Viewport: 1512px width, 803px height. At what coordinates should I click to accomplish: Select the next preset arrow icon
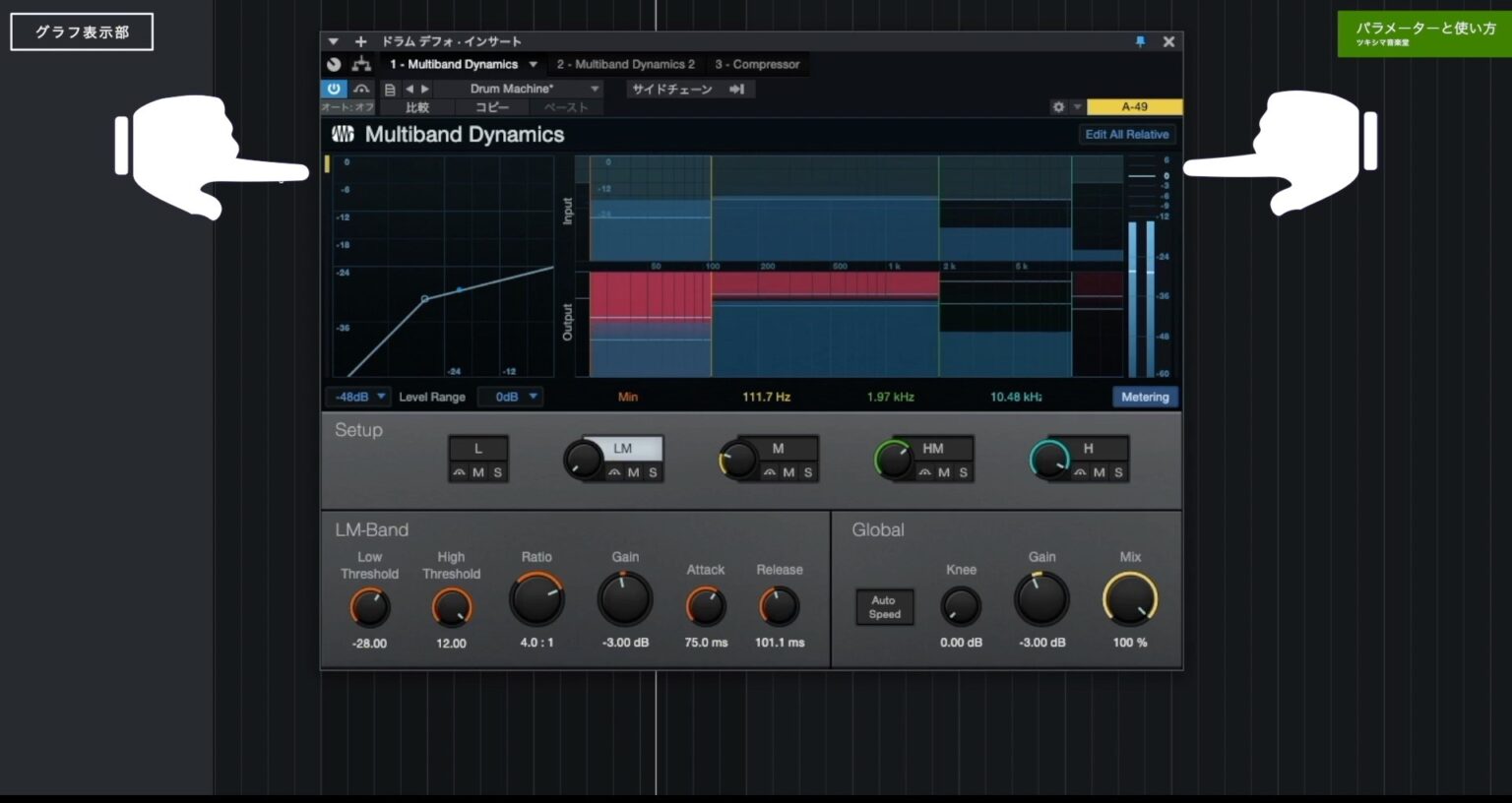coord(423,89)
